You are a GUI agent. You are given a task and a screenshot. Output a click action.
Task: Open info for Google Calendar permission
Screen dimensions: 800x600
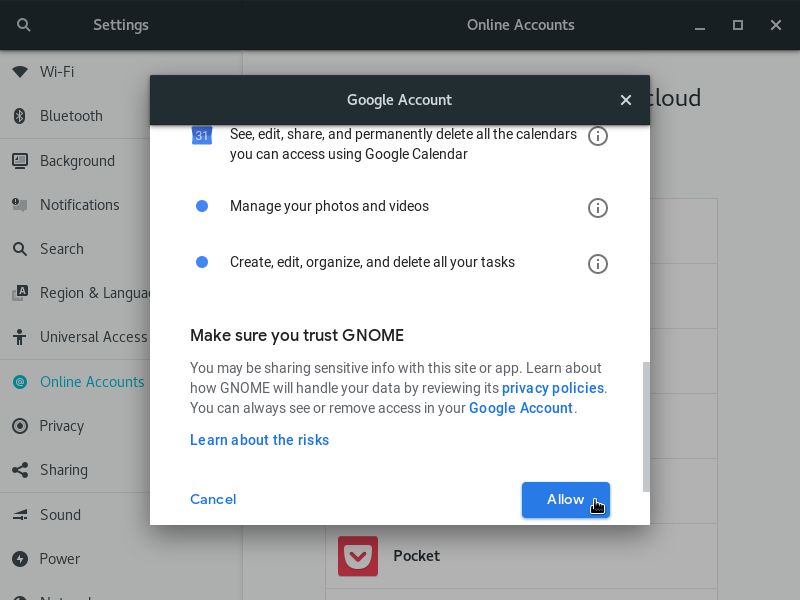(x=598, y=136)
